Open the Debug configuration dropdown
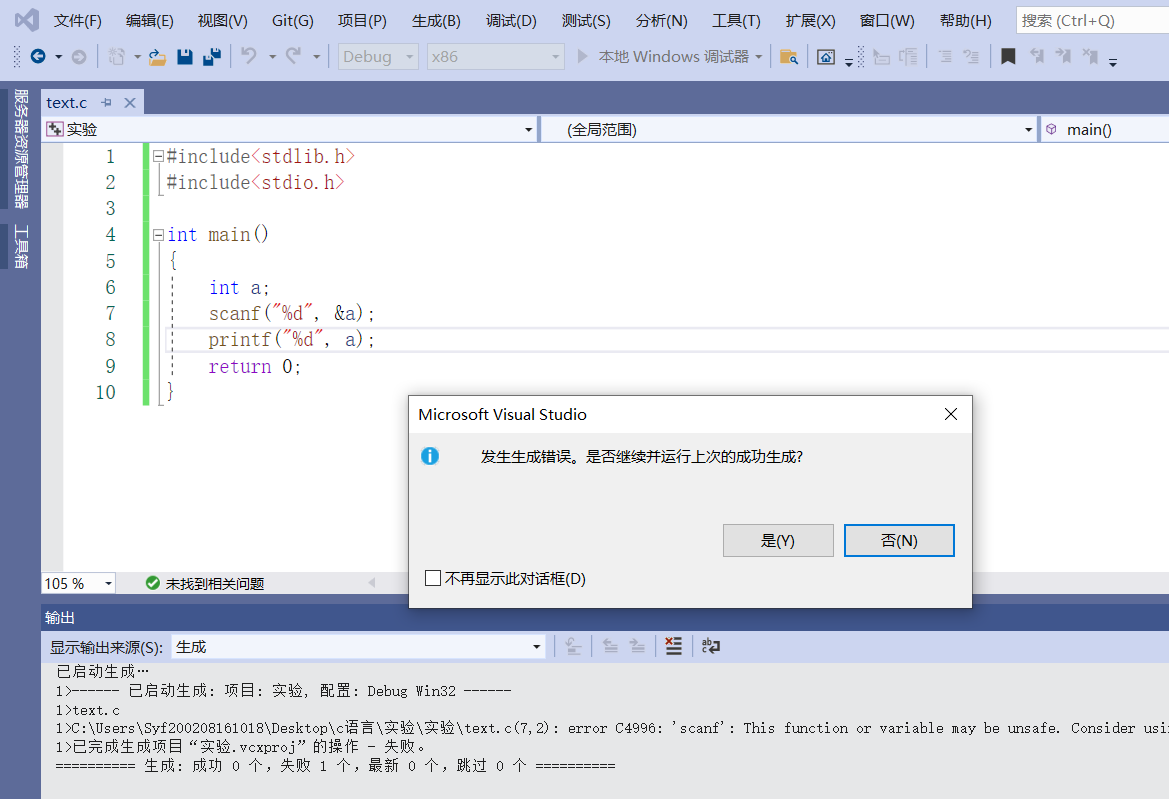 (x=379, y=57)
